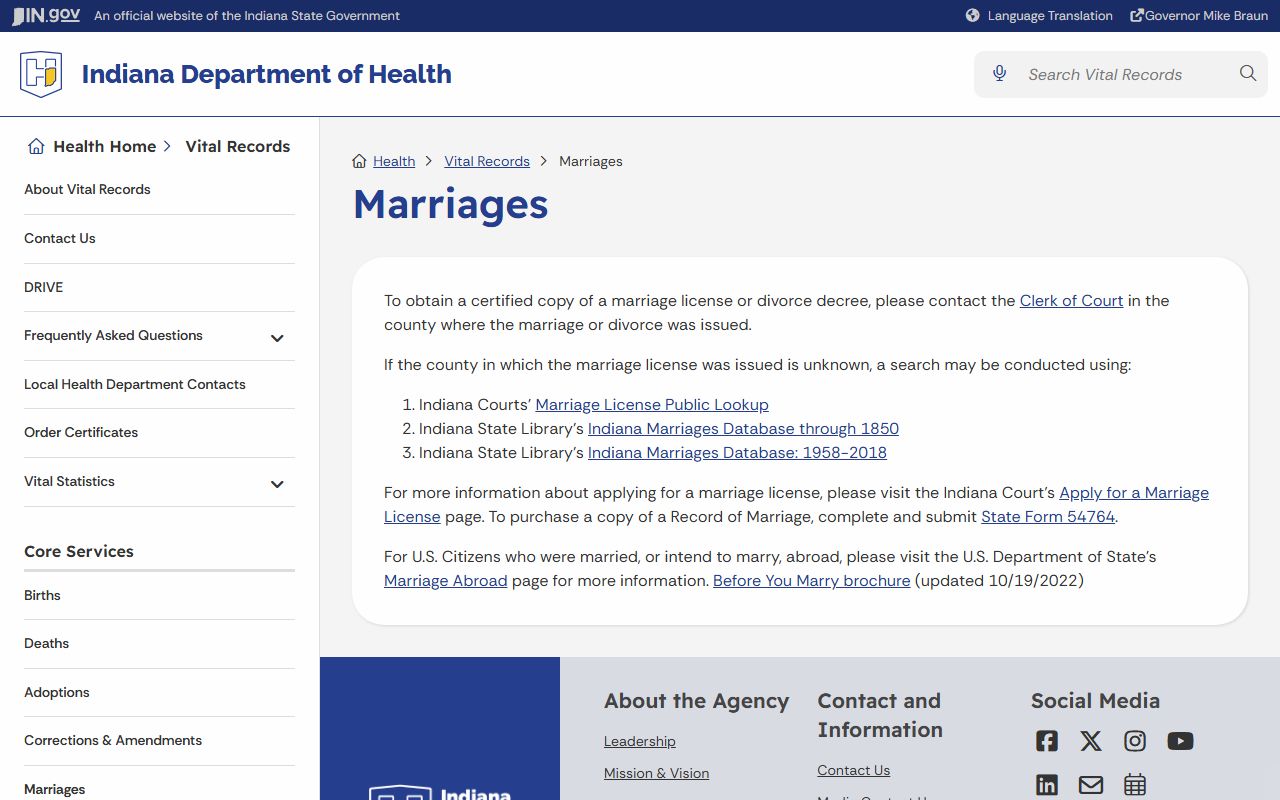Image resolution: width=1280 pixels, height=800 pixels.
Task: Click the Marriages breadcrumb text
Action: [591, 161]
